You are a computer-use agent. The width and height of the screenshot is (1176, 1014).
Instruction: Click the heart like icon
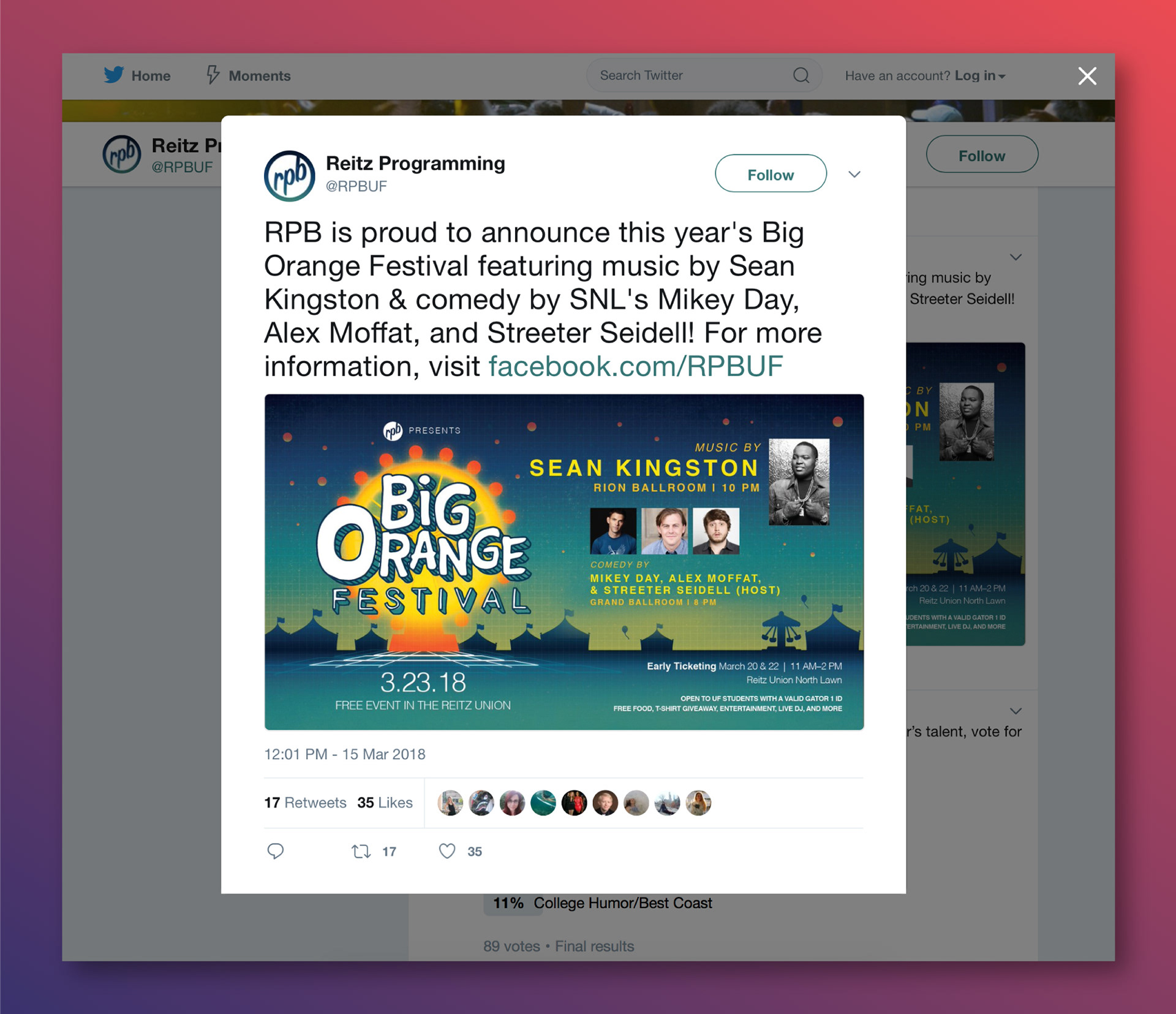pyautogui.click(x=447, y=851)
